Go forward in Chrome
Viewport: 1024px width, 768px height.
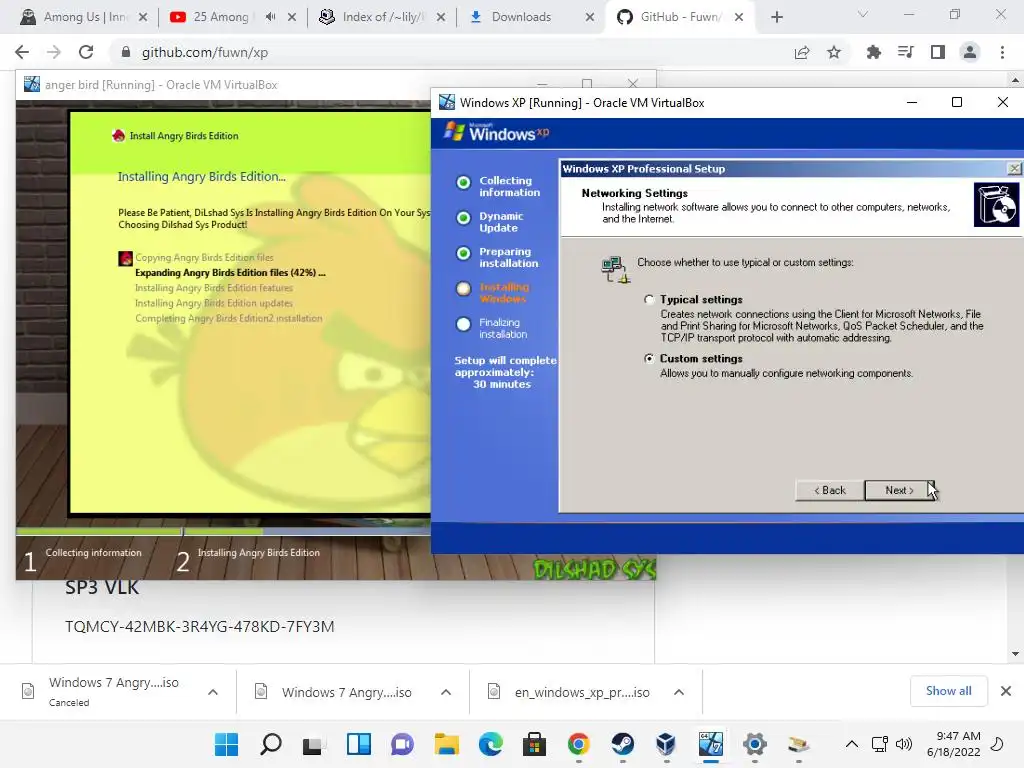[54, 52]
